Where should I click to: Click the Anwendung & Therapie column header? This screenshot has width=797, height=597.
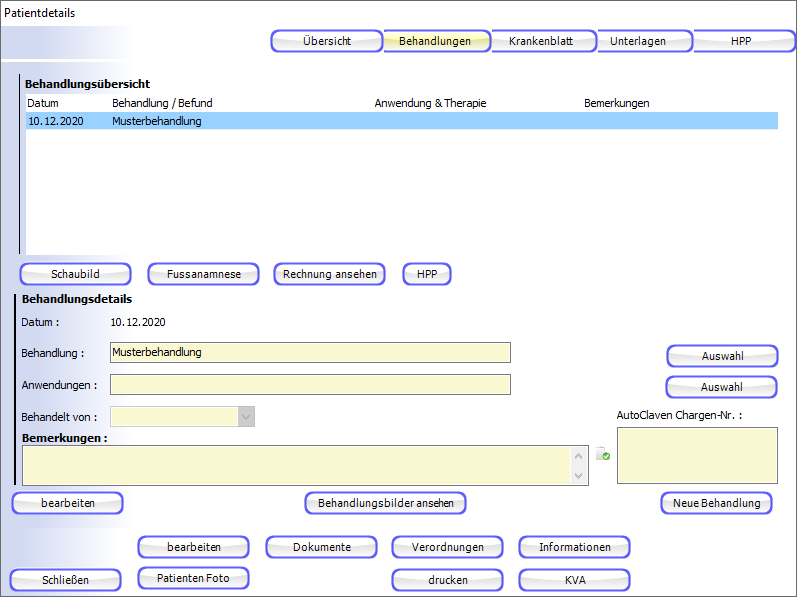click(x=431, y=103)
